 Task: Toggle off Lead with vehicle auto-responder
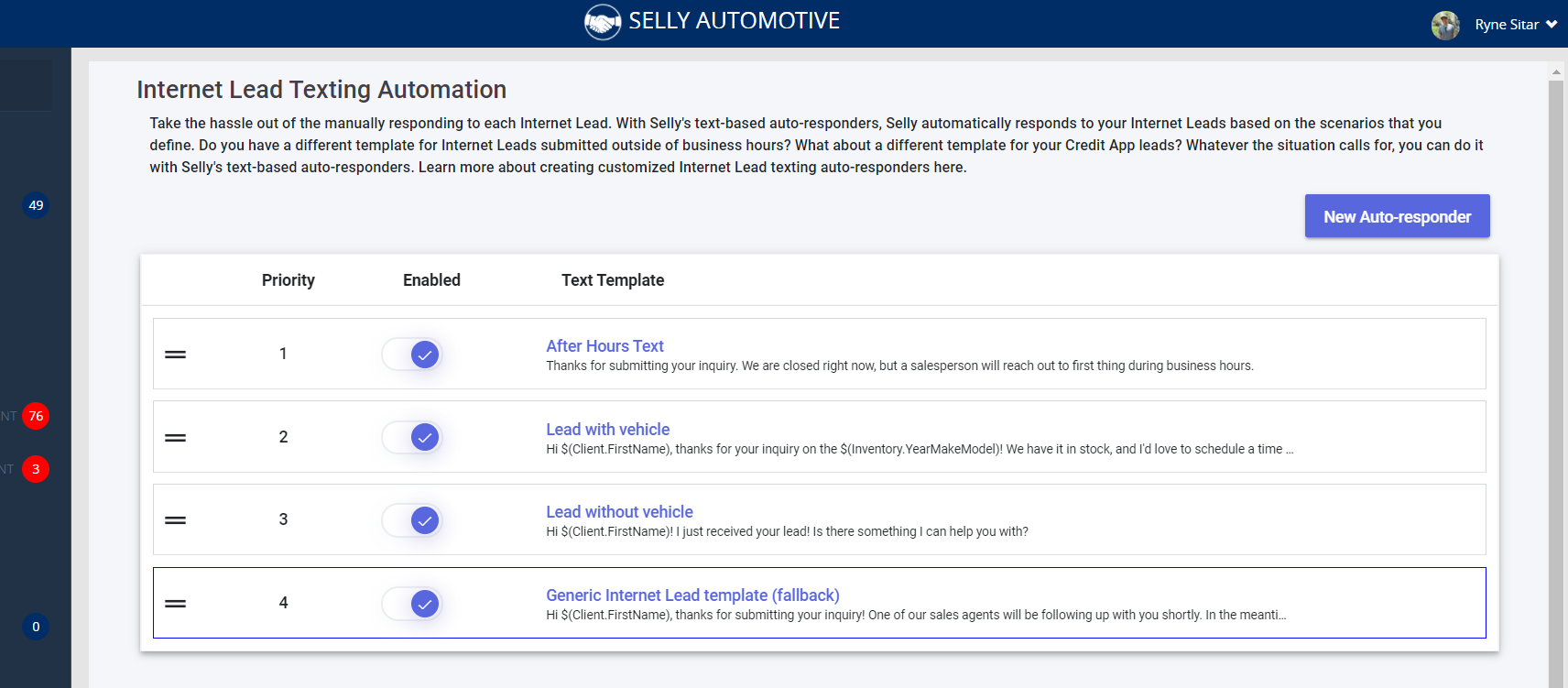[x=412, y=438]
